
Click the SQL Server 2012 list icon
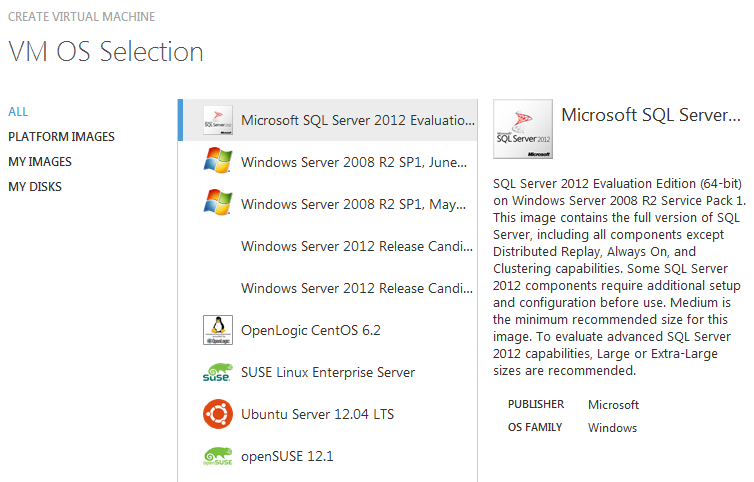coord(217,121)
